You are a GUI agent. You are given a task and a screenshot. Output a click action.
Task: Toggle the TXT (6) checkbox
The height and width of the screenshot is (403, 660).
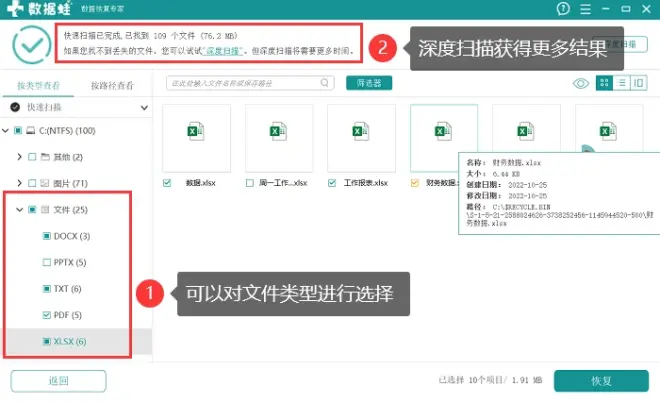pos(47,289)
